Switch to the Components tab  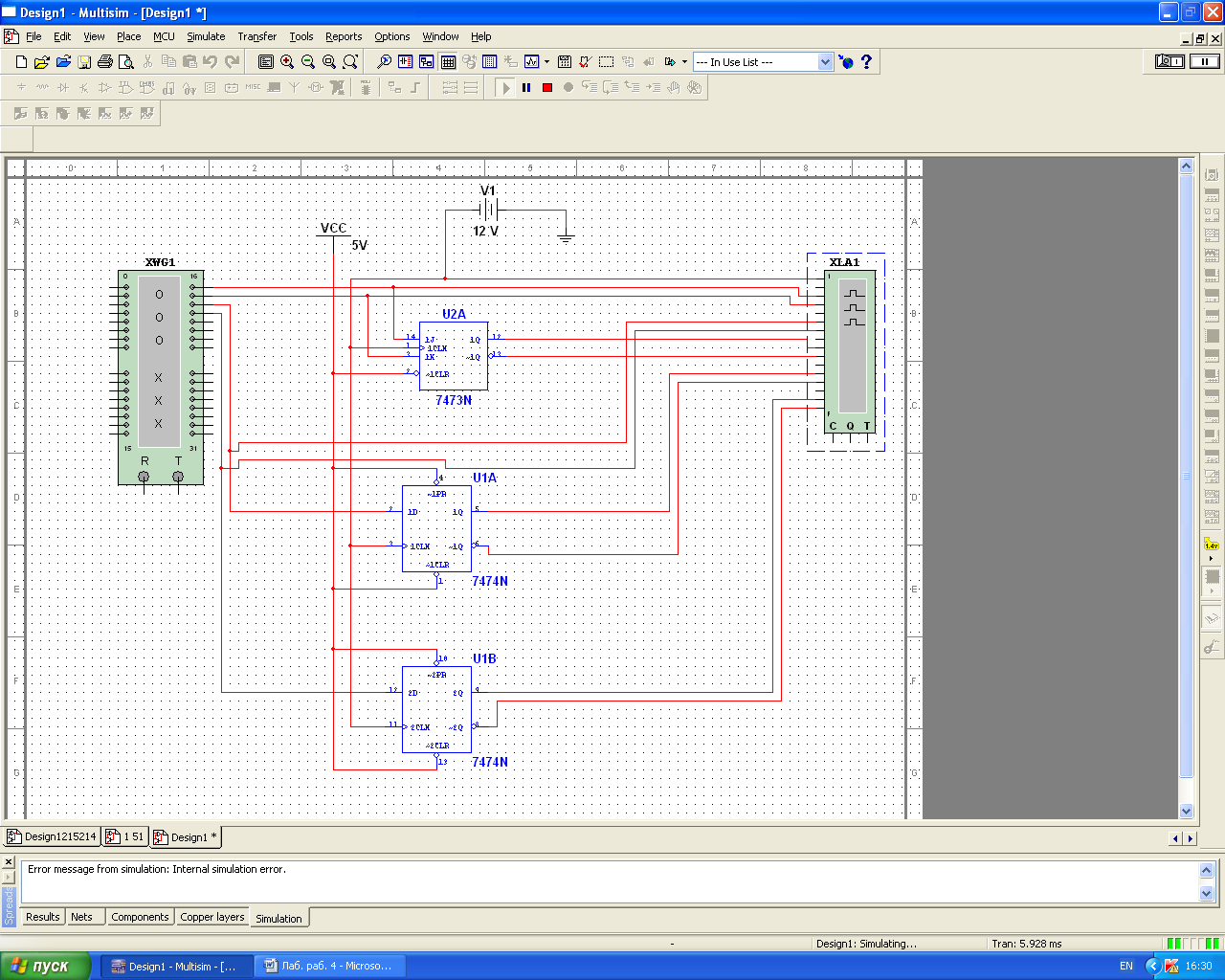(x=140, y=917)
